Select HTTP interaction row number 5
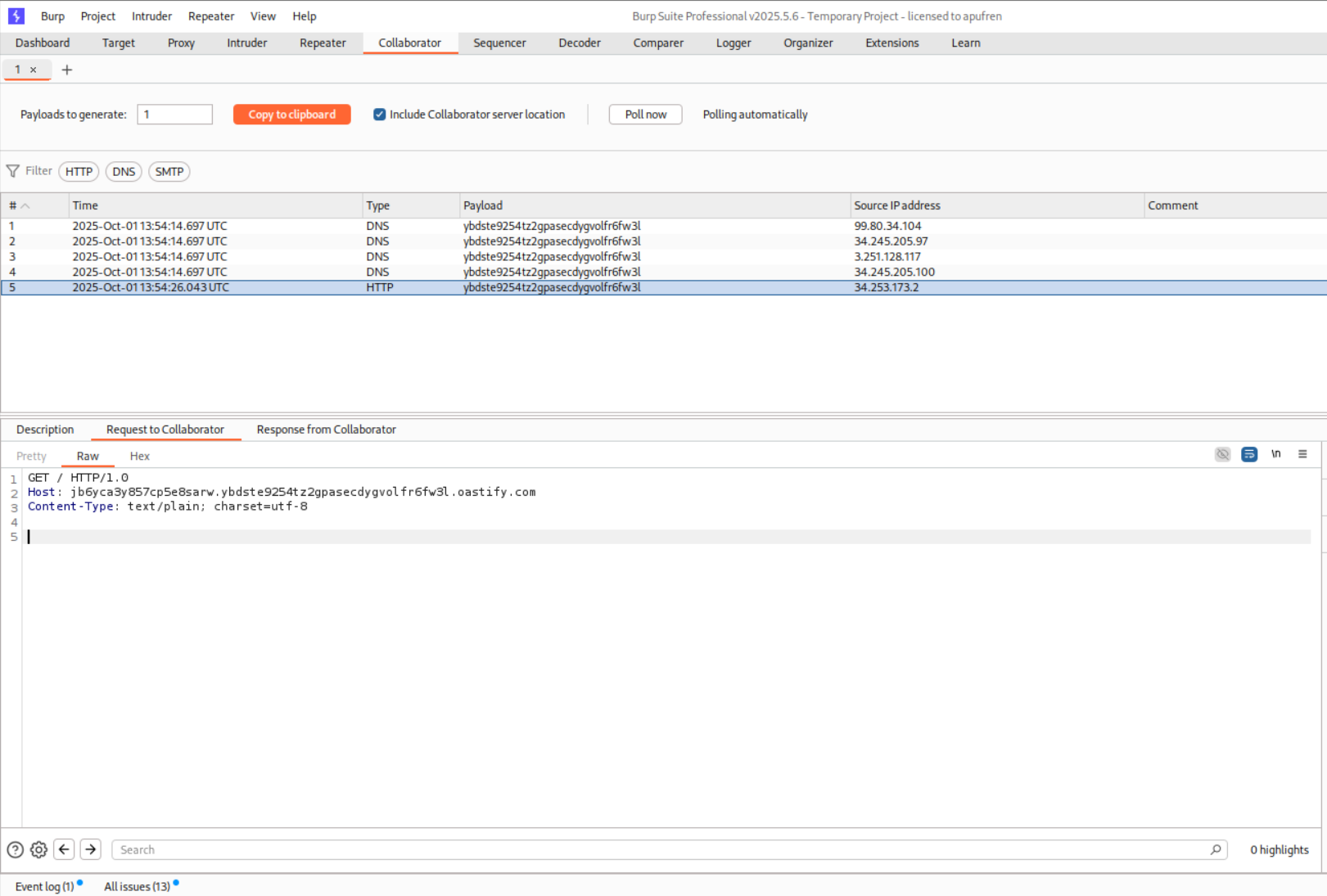 tap(327, 287)
